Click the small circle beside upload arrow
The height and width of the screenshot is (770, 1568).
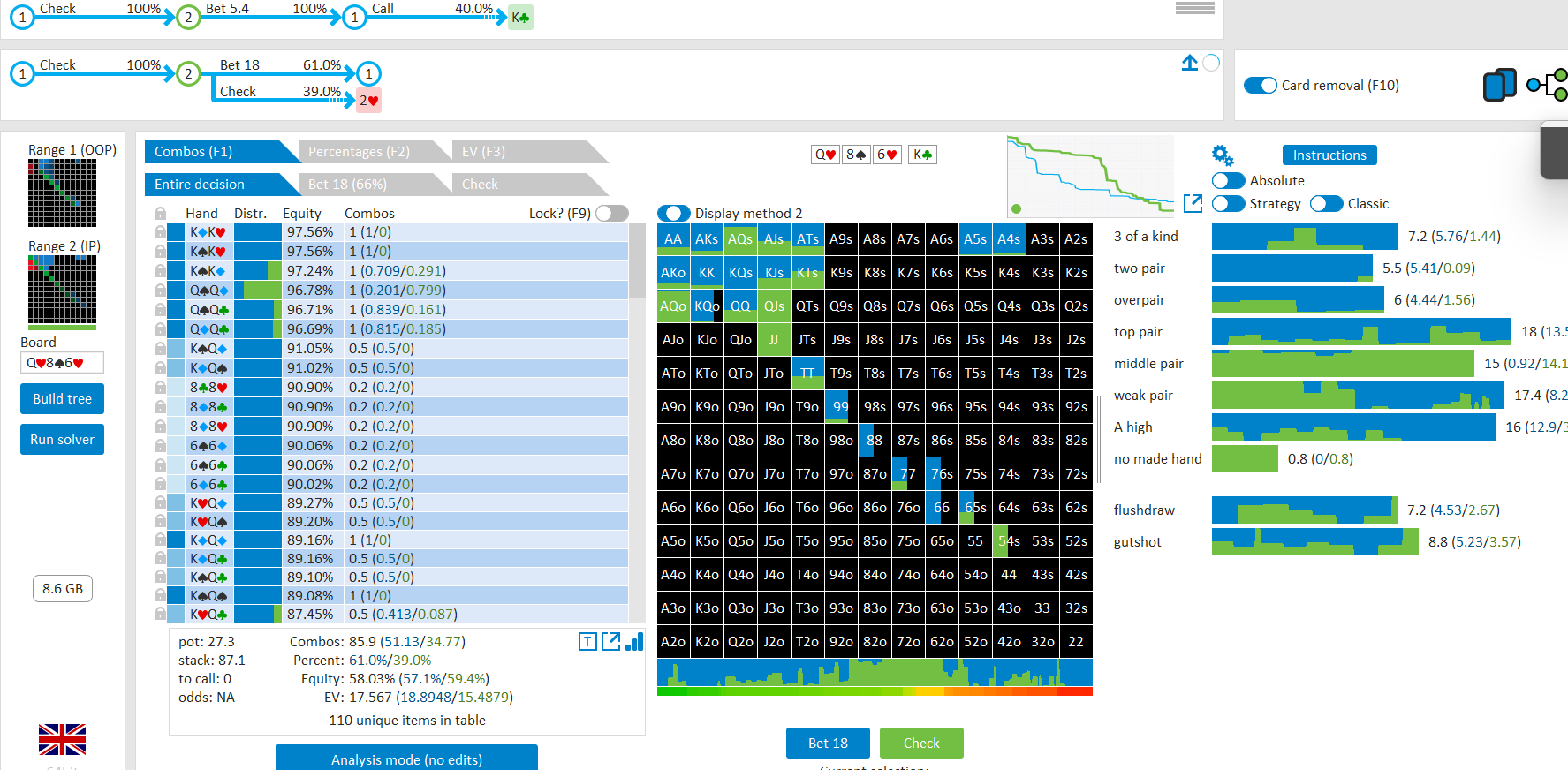[1212, 63]
